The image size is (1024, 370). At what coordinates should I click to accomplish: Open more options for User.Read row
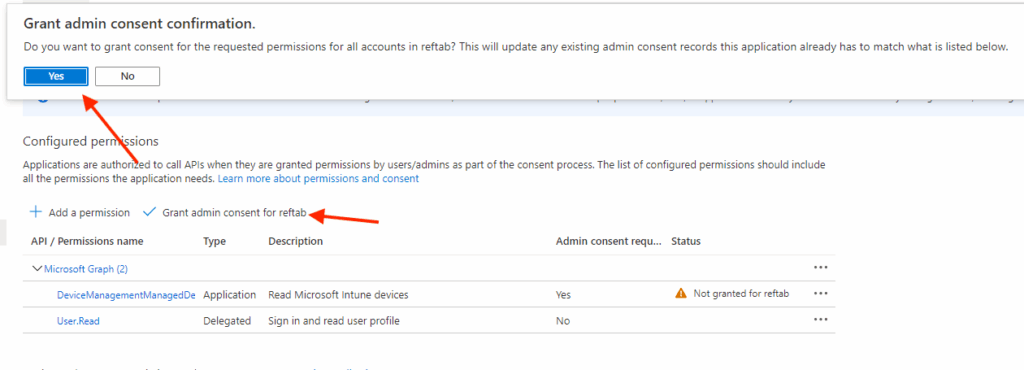pyautogui.click(x=821, y=320)
